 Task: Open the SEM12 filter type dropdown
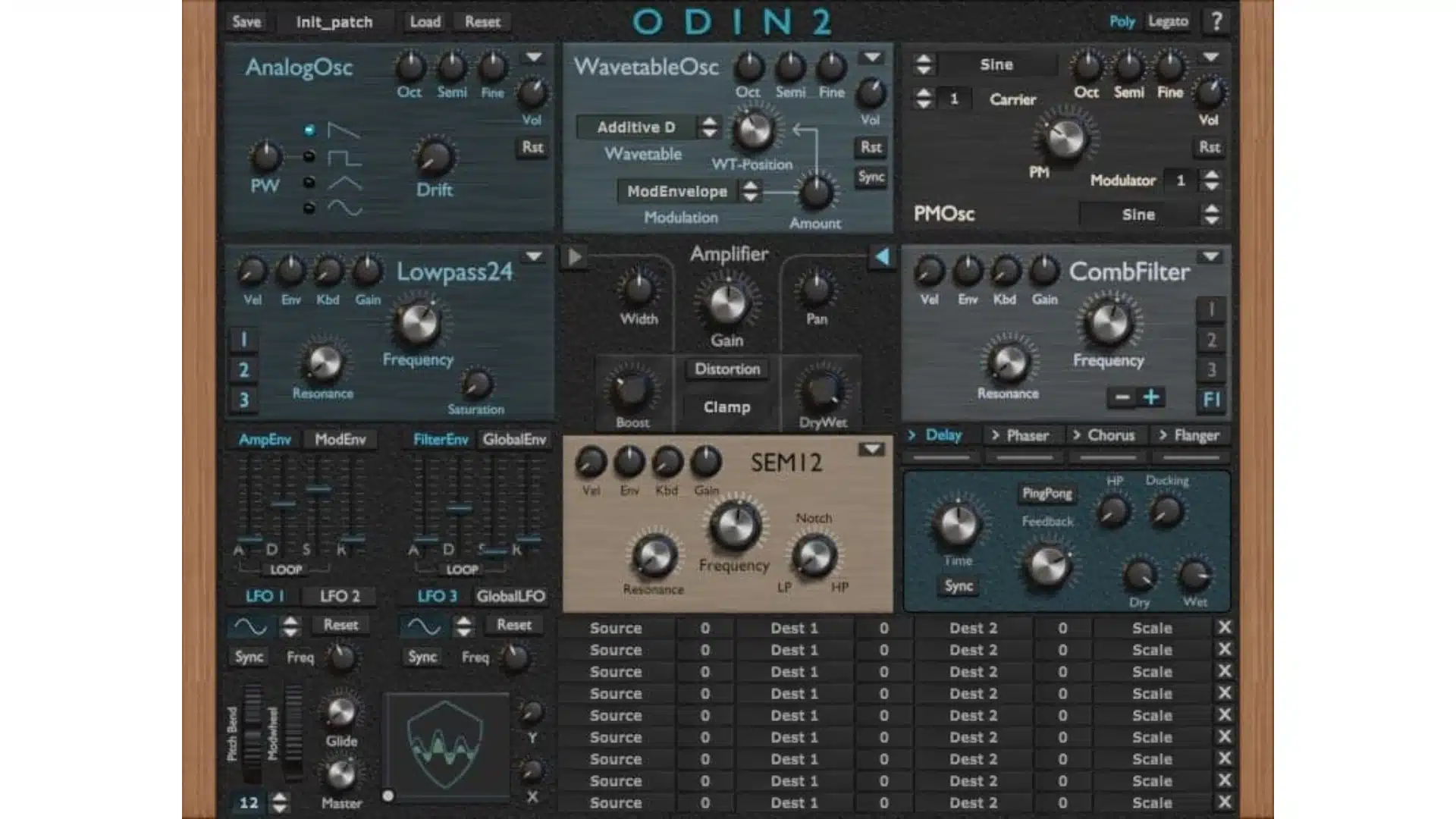coord(872,450)
